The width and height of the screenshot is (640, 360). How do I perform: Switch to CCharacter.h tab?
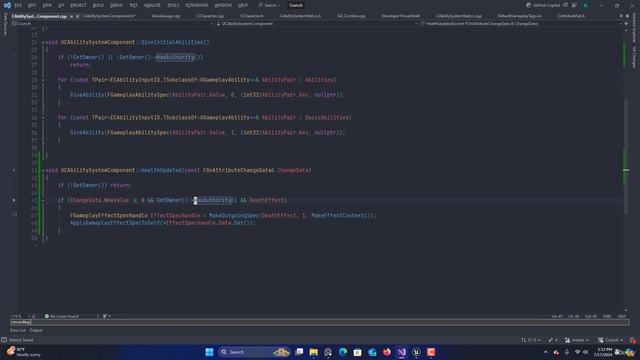click(252, 16)
